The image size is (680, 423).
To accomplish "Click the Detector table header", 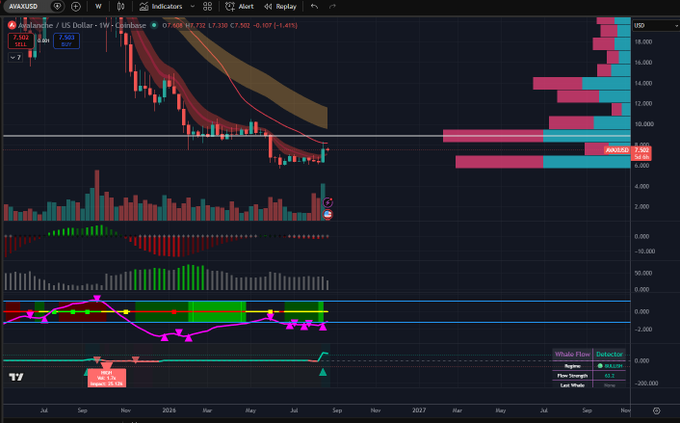I will (x=609, y=354).
